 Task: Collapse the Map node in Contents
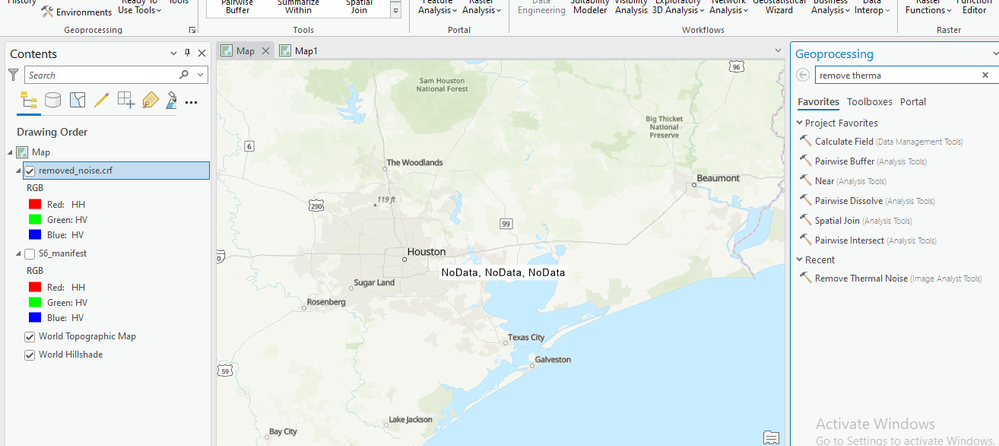click(10, 152)
